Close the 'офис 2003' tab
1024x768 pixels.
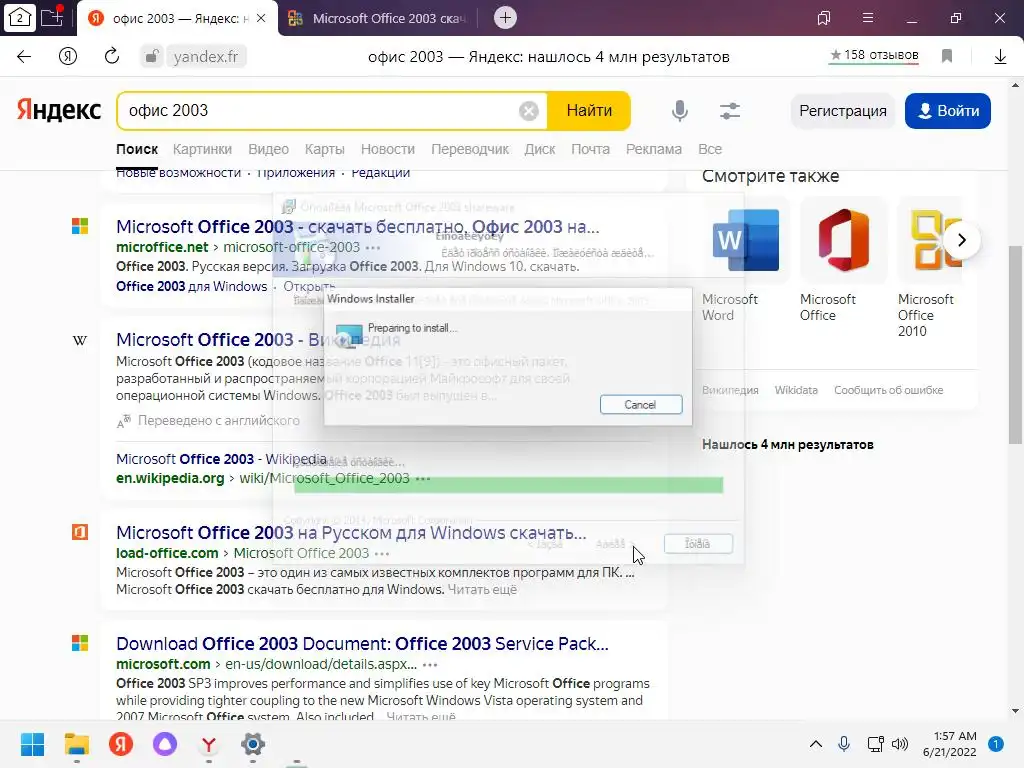261,18
